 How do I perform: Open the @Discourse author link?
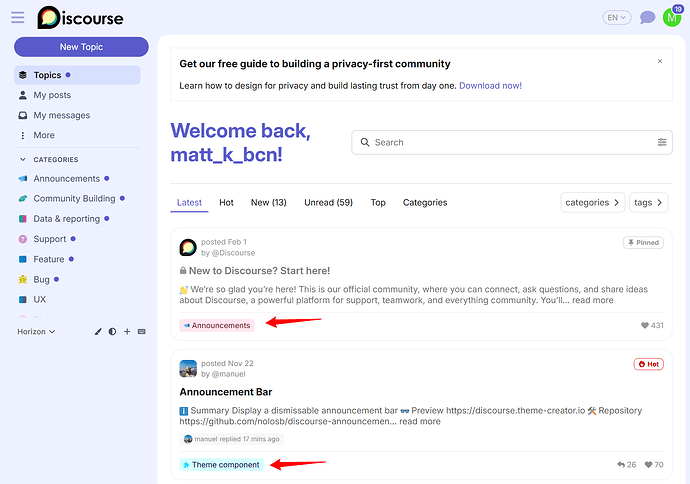[233, 253]
